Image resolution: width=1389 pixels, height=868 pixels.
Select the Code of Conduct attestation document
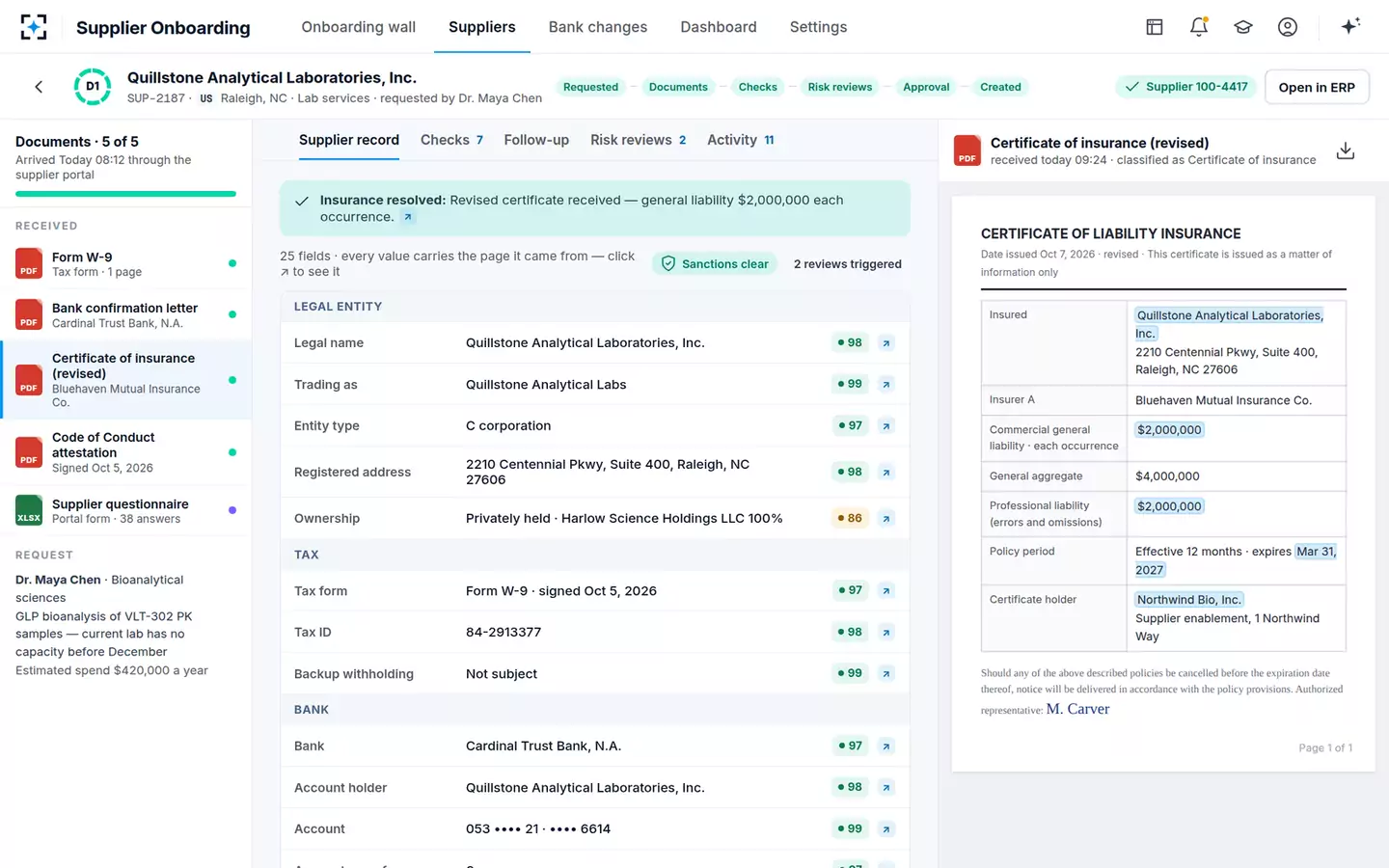click(126, 452)
